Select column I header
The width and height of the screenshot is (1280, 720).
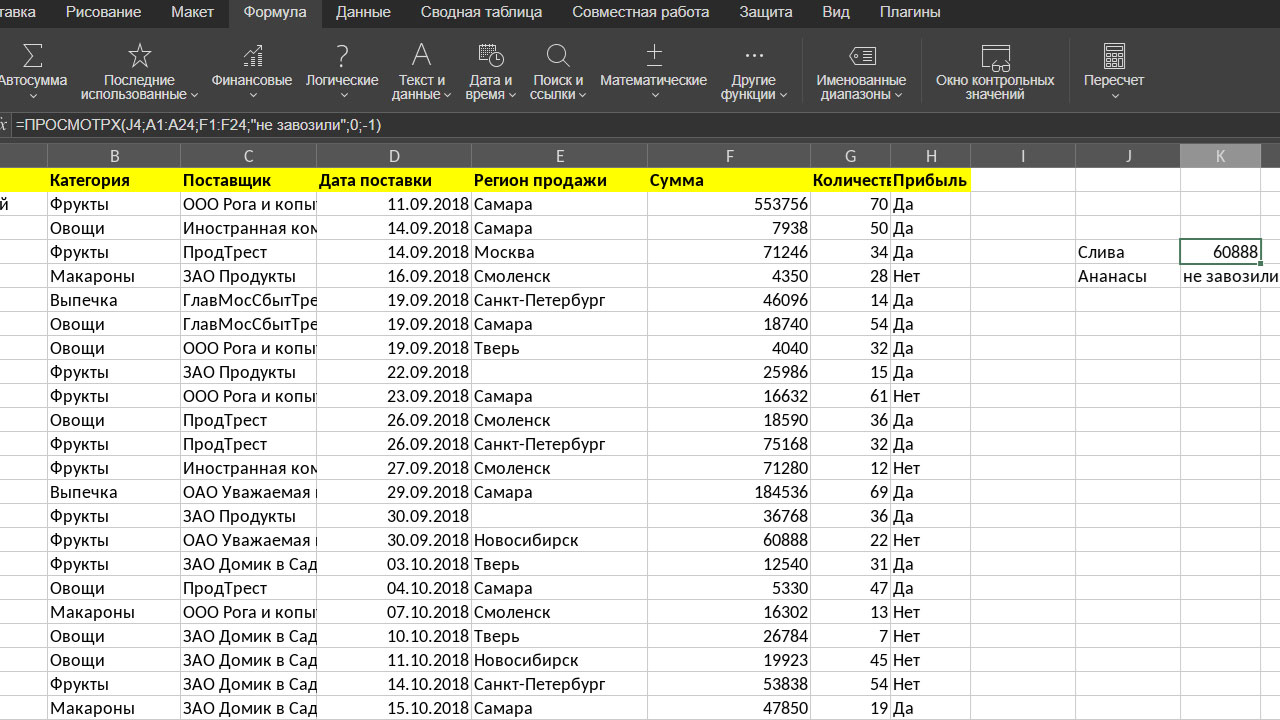click(x=1023, y=156)
